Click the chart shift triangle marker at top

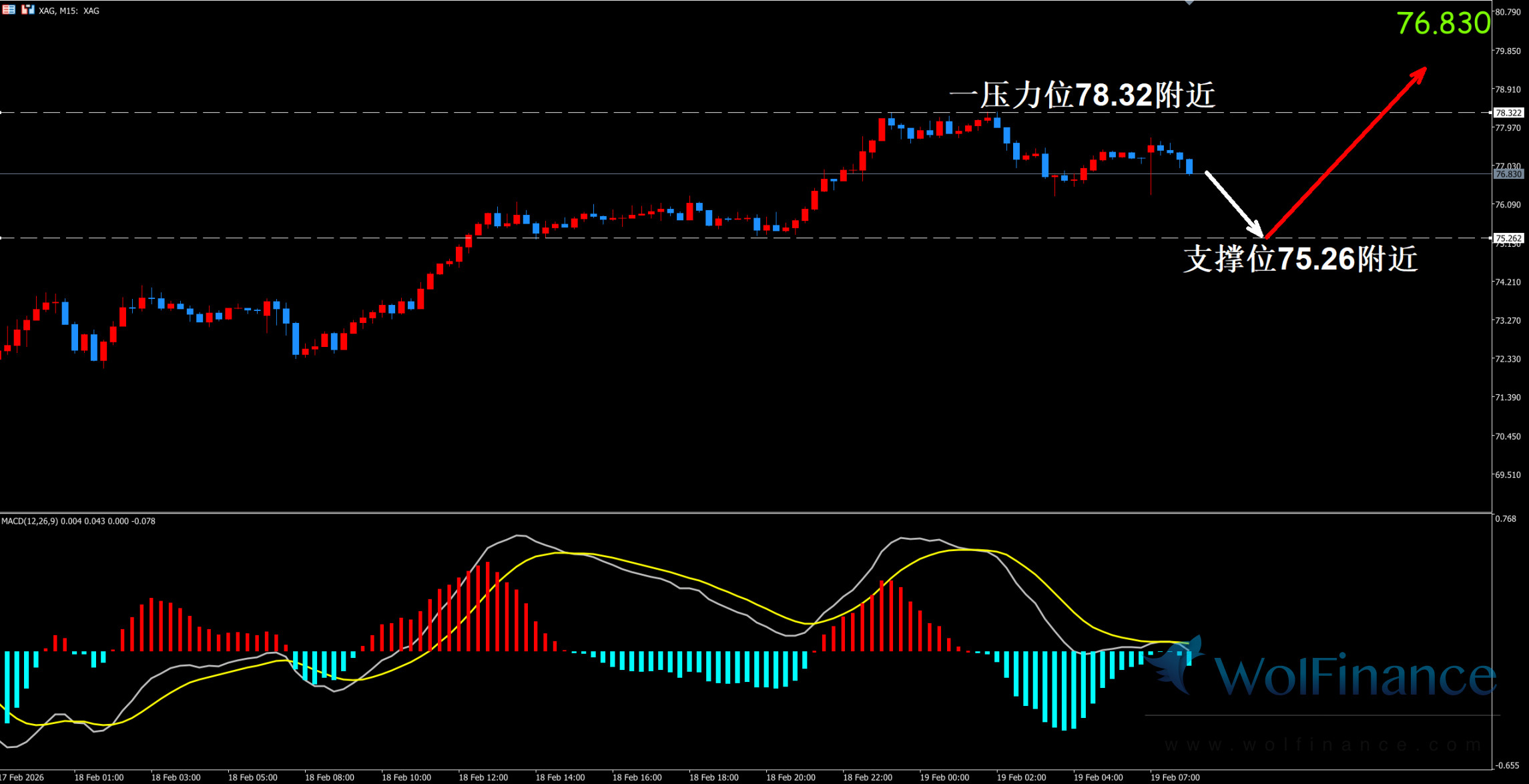[x=1189, y=3]
